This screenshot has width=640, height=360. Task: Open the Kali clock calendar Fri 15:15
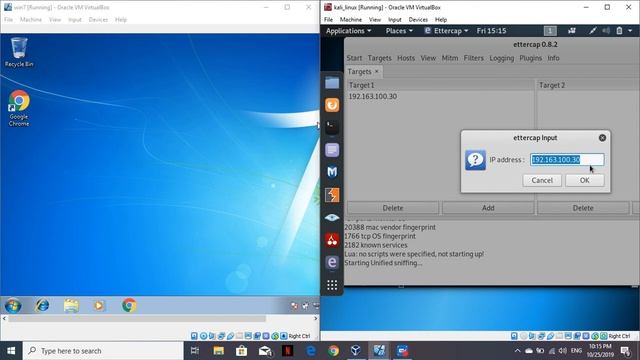point(491,31)
